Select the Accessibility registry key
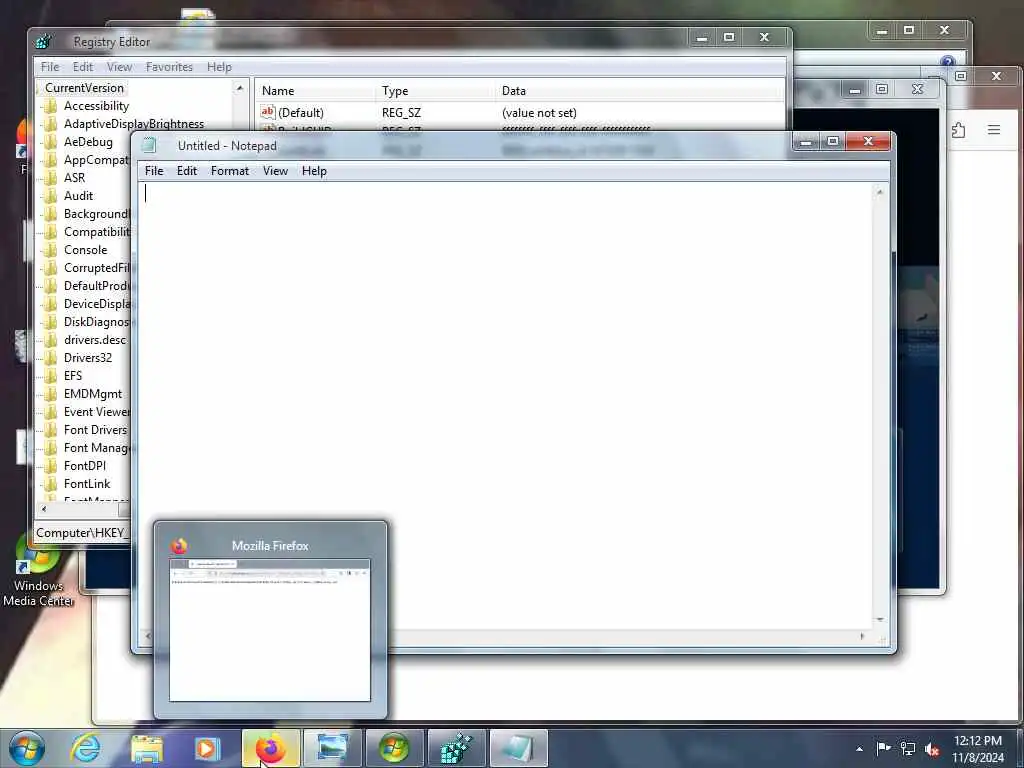The width and height of the screenshot is (1024, 768). (x=96, y=106)
